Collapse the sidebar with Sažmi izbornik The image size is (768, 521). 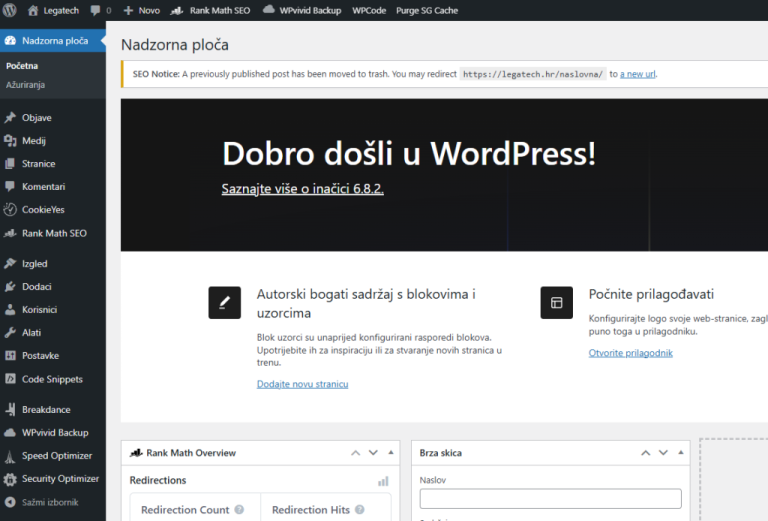[42, 502]
